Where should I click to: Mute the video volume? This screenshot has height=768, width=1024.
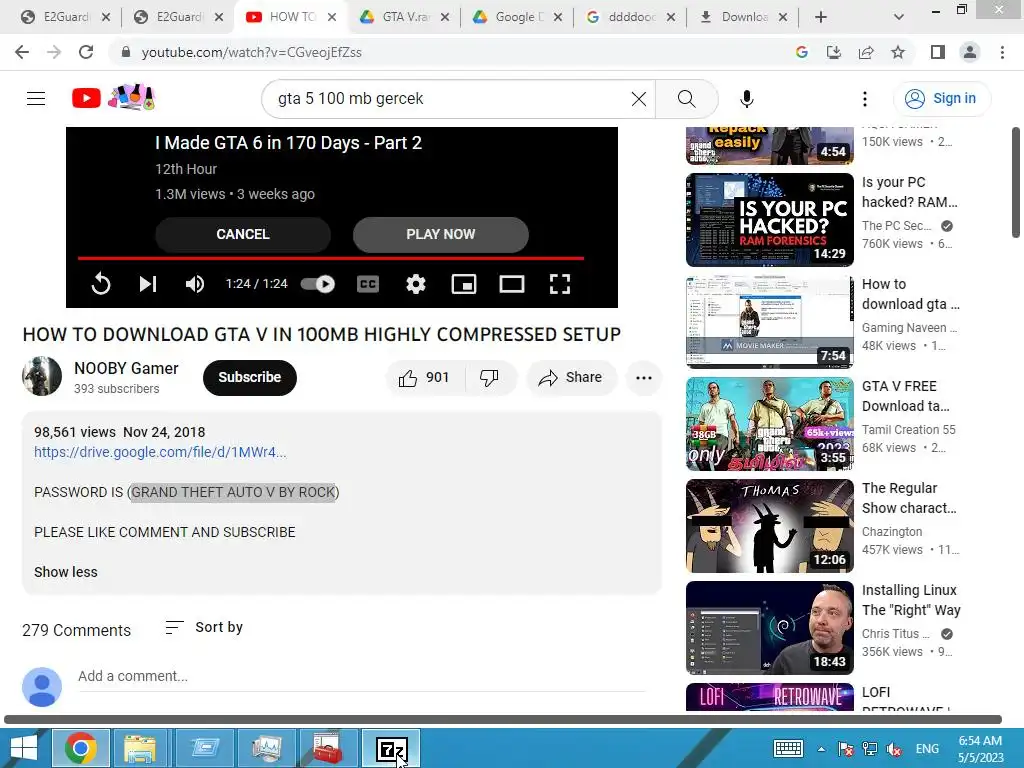(x=195, y=284)
